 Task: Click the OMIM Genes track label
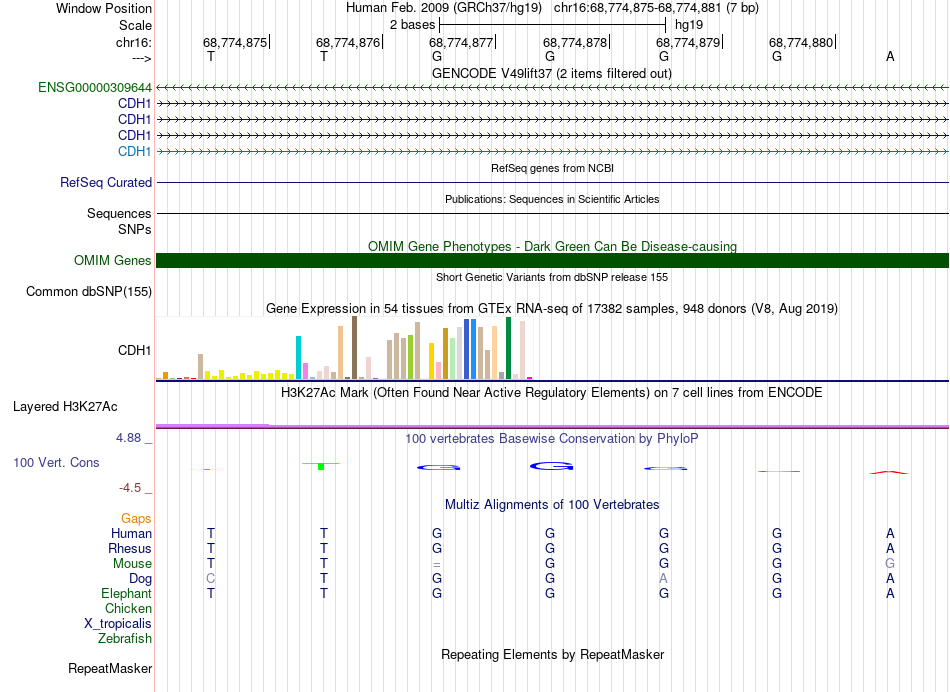point(113,261)
